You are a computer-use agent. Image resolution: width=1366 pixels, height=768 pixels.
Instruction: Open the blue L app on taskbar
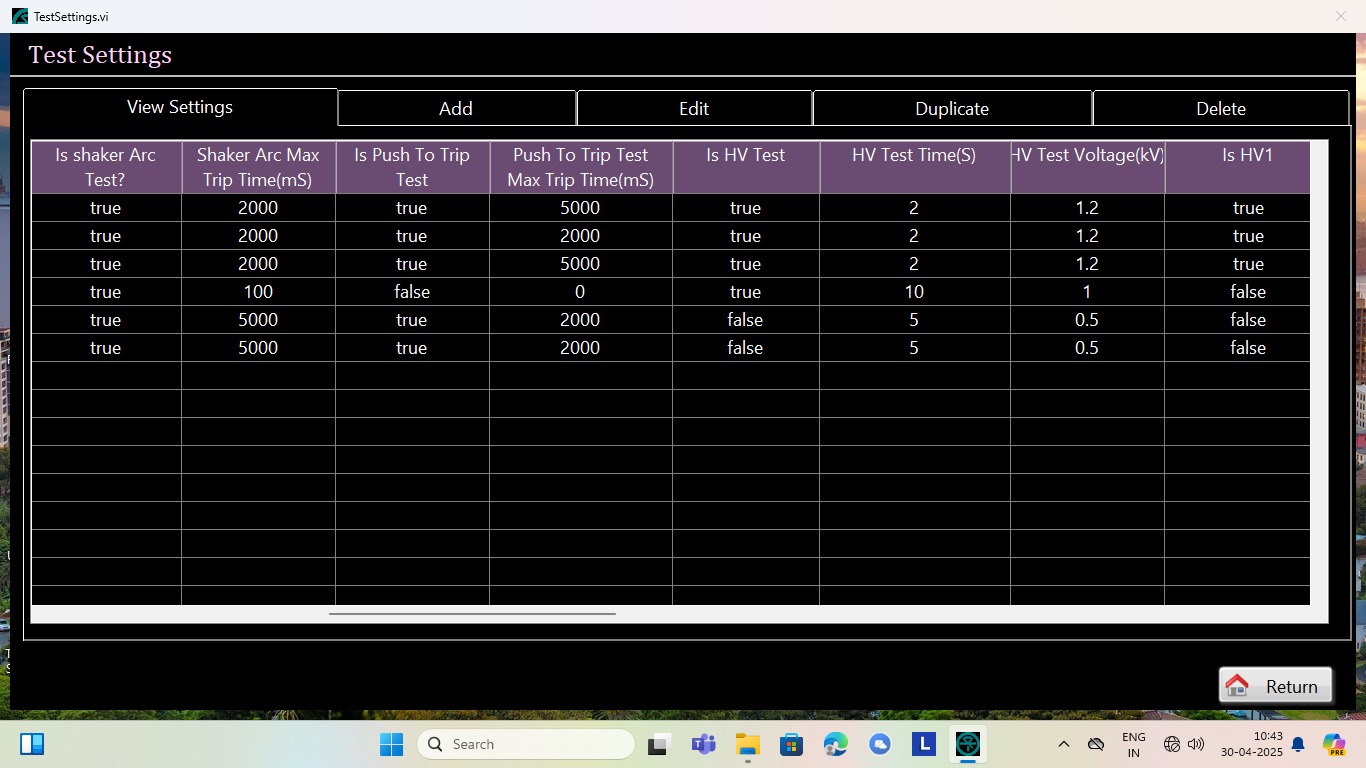point(923,744)
